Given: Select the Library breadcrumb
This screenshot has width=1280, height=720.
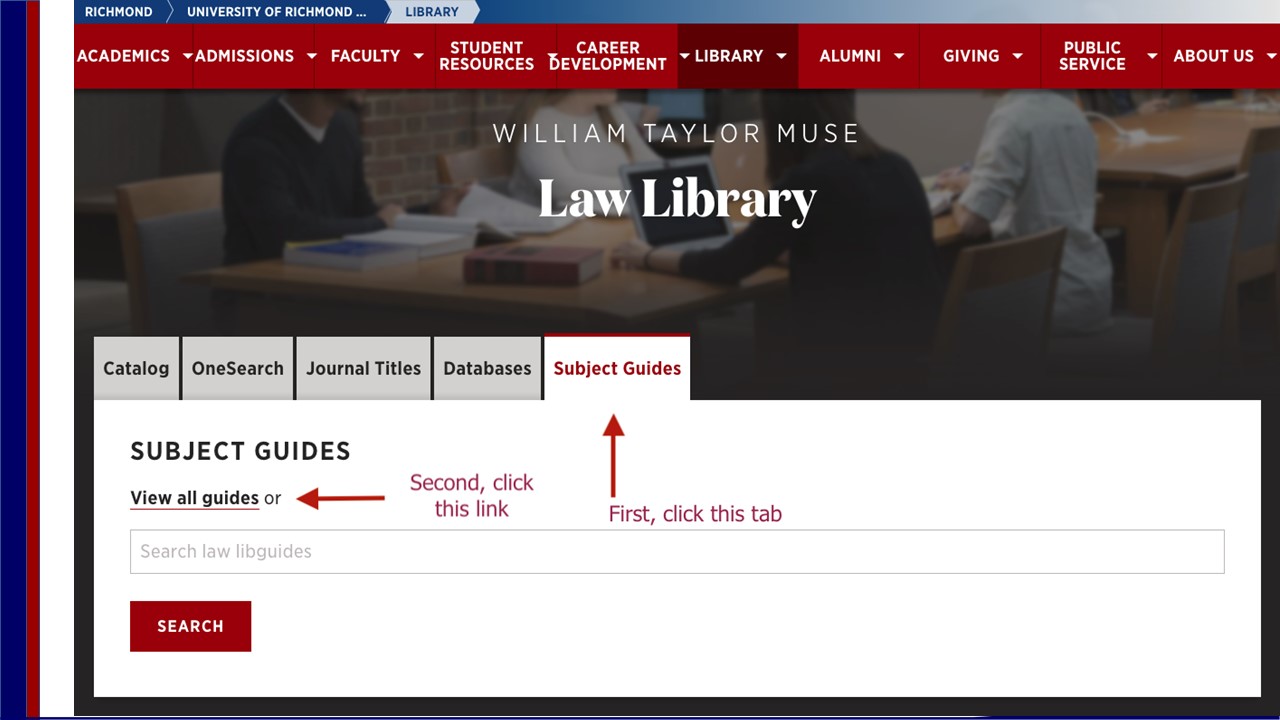Looking at the screenshot, I should click(x=432, y=12).
